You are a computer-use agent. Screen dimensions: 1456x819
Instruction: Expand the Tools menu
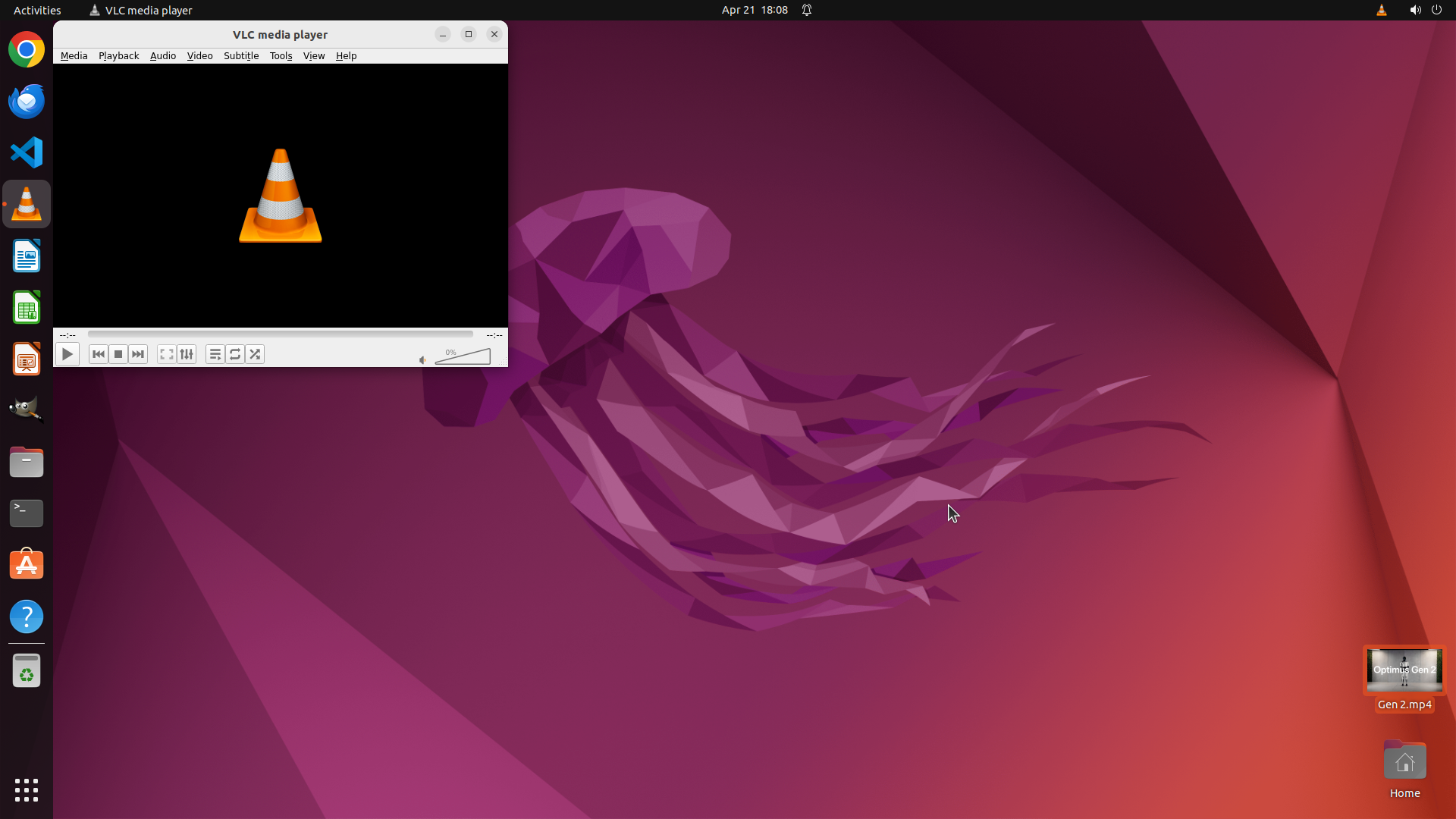point(281,56)
